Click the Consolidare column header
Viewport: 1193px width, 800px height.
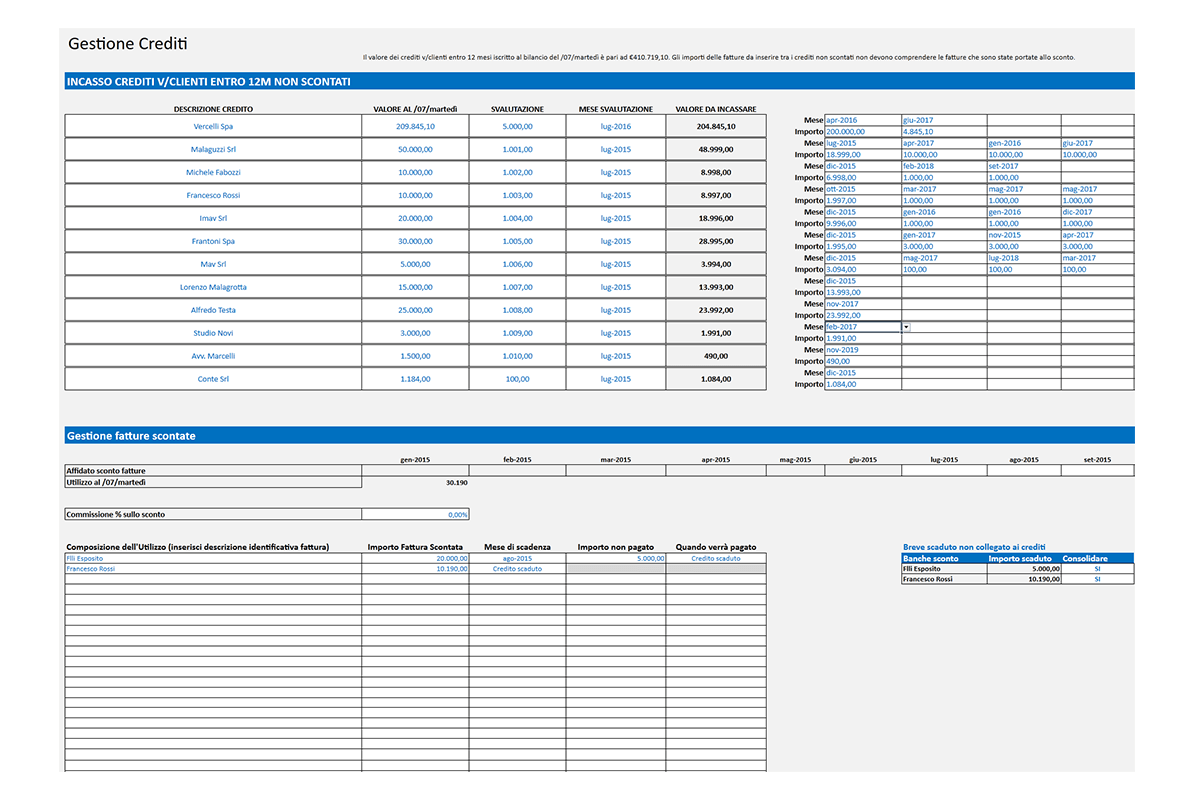click(x=1097, y=558)
